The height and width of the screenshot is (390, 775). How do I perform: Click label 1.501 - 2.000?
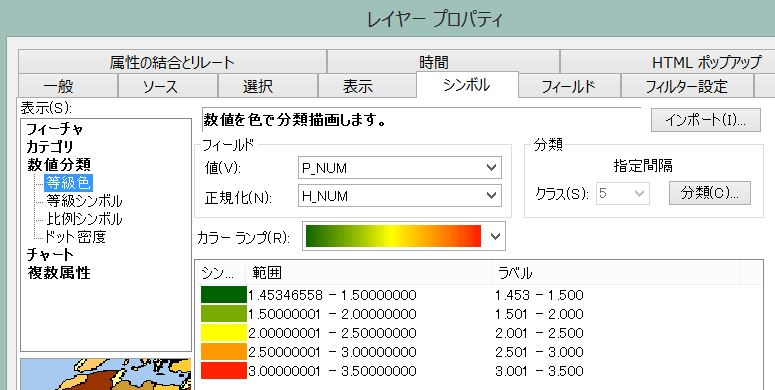coord(539,314)
